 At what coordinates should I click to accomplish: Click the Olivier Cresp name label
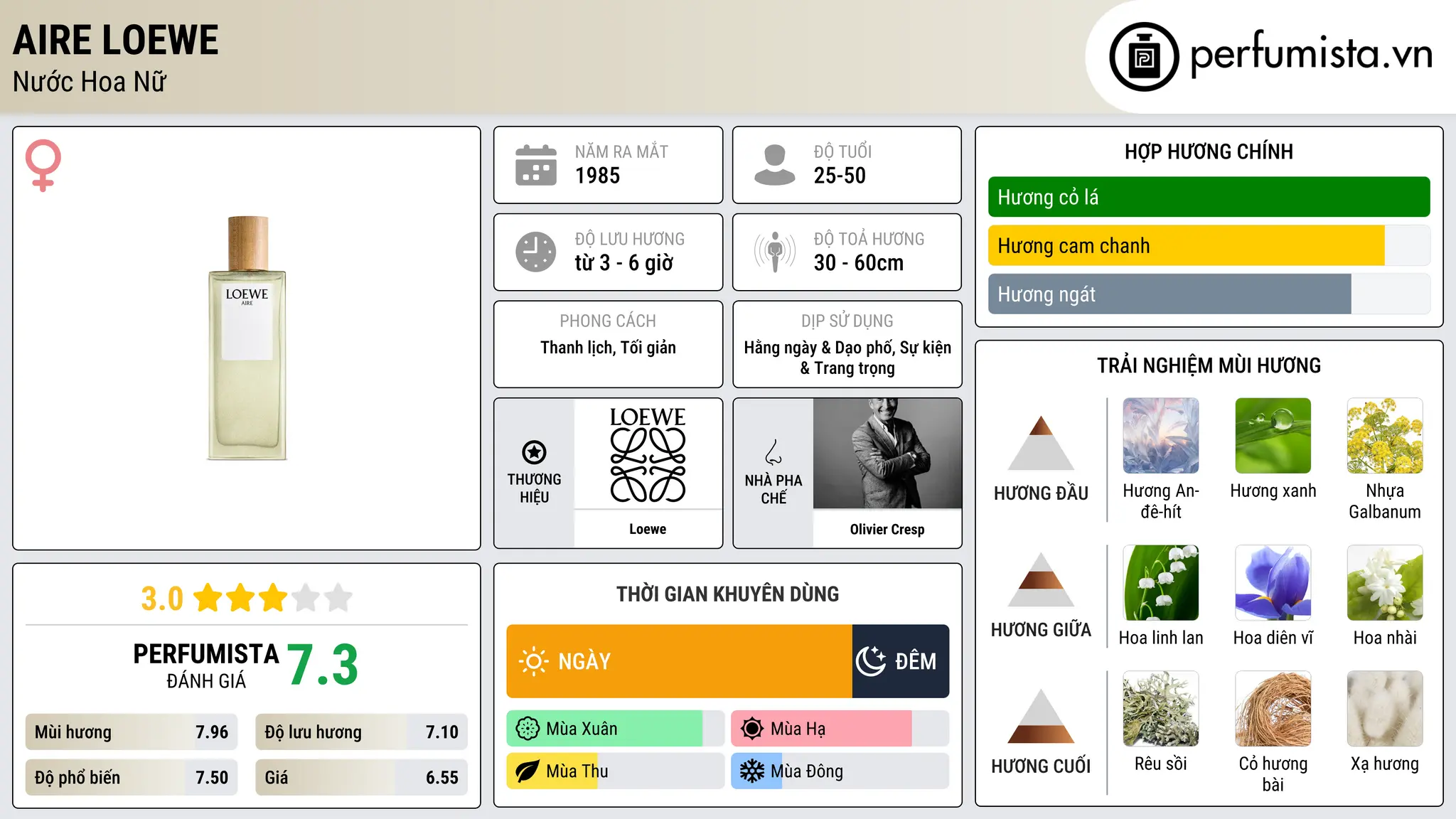(887, 529)
